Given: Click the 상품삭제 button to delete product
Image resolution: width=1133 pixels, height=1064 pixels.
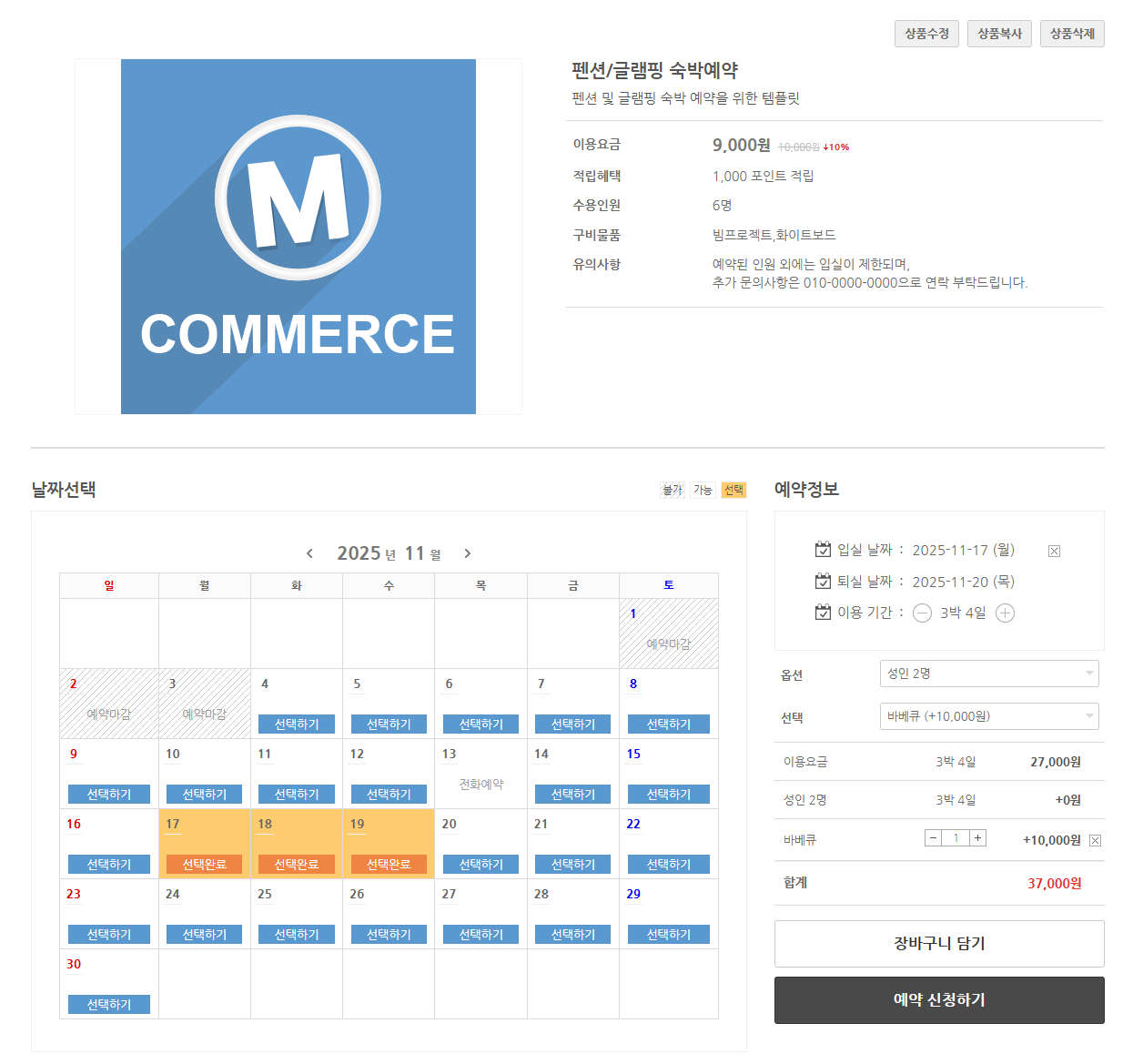Looking at the screenshot, I should pos(1072,34).
